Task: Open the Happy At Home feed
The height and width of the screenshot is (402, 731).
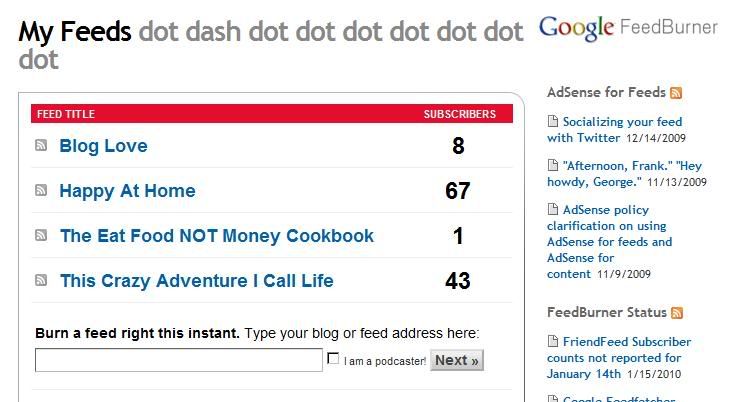Action: point(127,191)
